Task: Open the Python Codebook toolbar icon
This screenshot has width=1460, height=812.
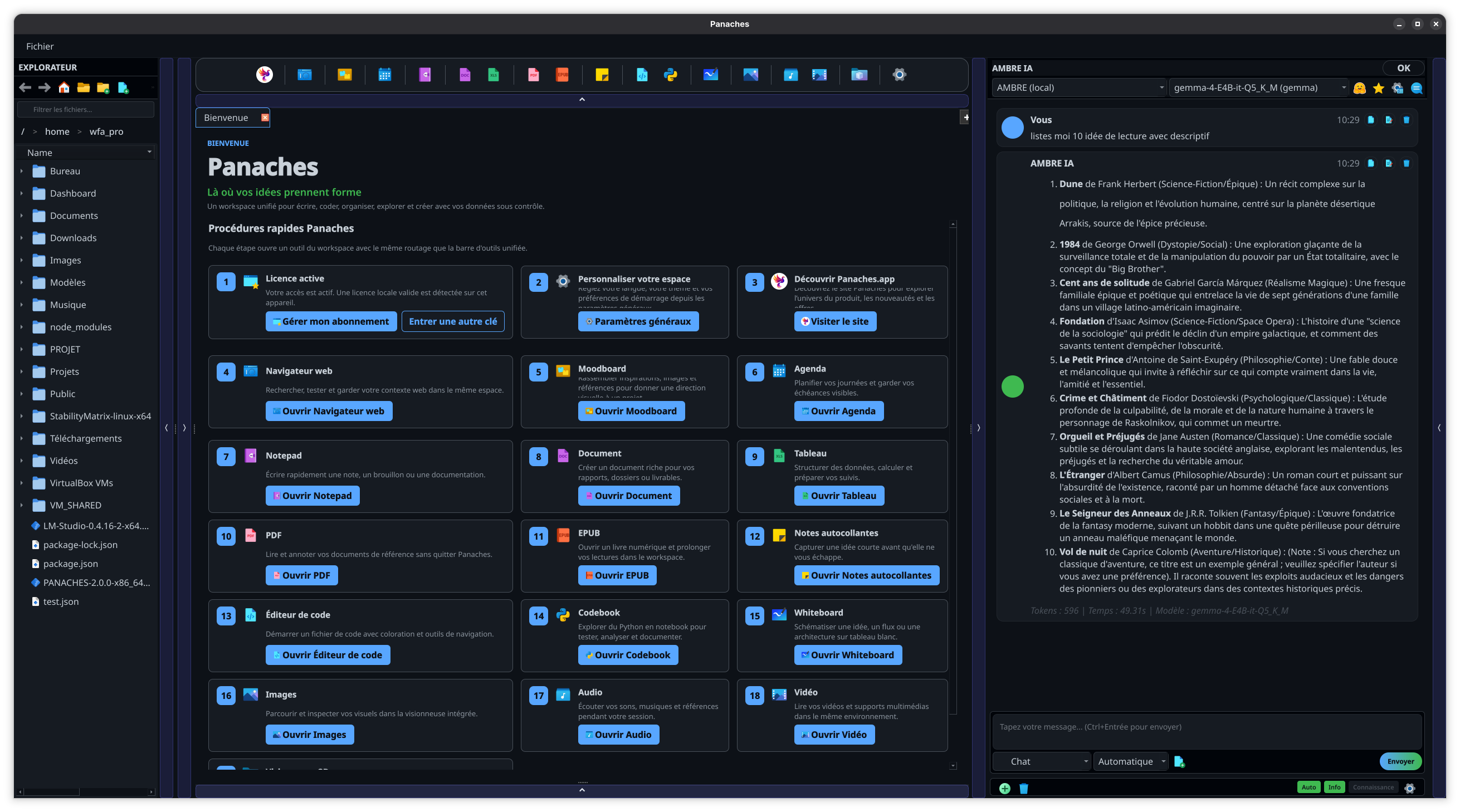Action: point(671,74)
